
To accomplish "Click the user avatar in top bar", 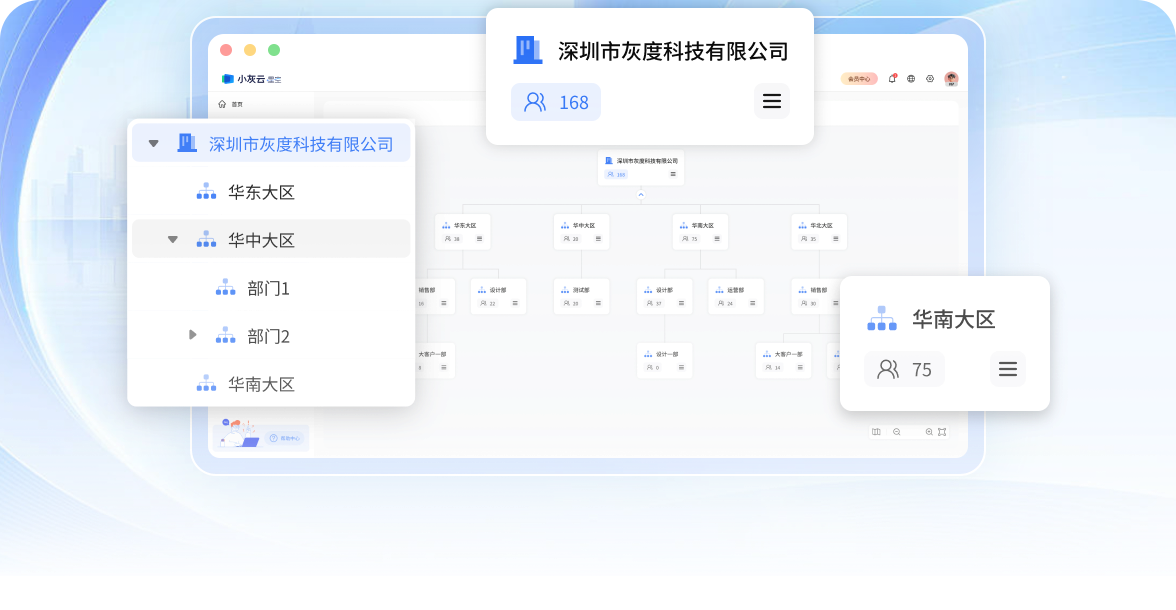I will tap(951, 78).
